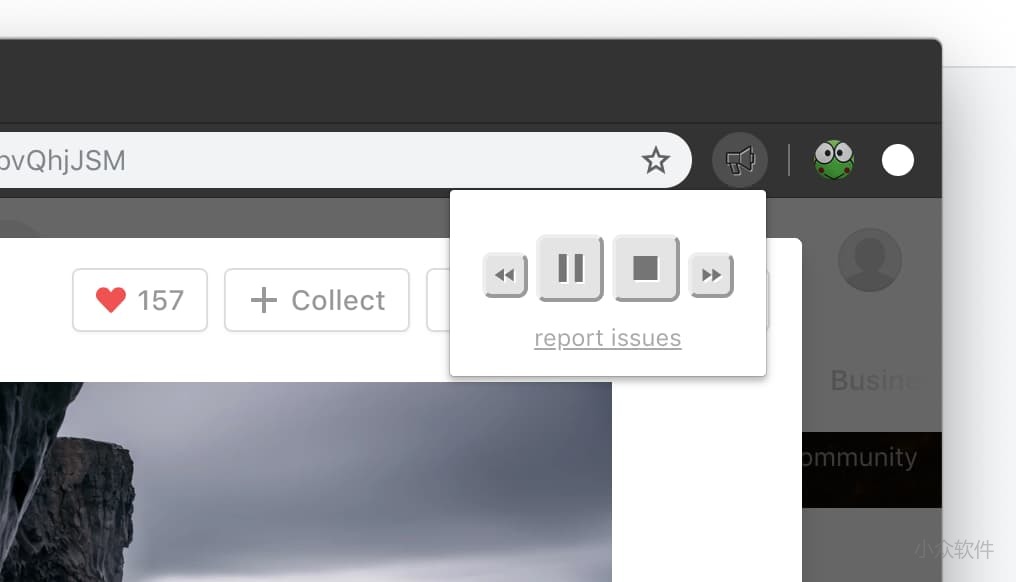The height and width of the screenshot is (582, 1016).
Task: Open the megaphone read-aloud extension icon
Action: (x=740, y=160)
